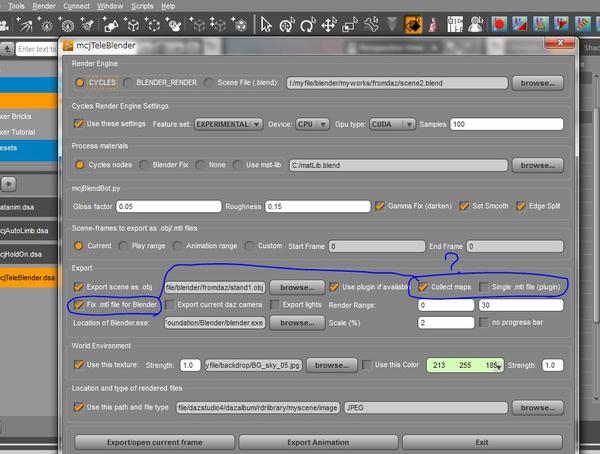Enable Export current daz camera checkbox

coord(170,305)
